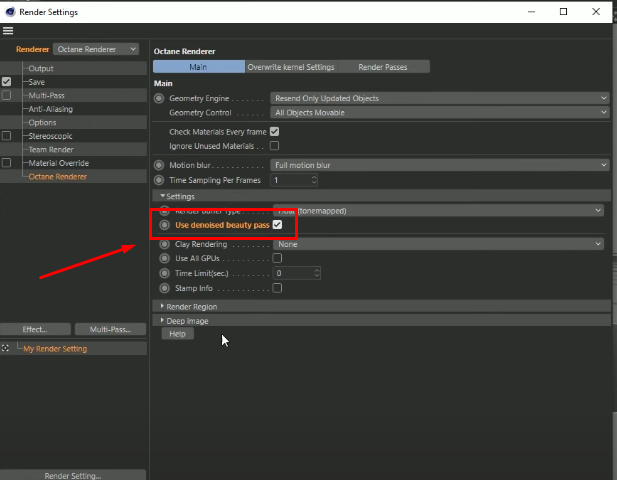This screenshot has height=480, width=617.
Task: Open the Geometry Control dropdown
Action: tap(440, 113)
